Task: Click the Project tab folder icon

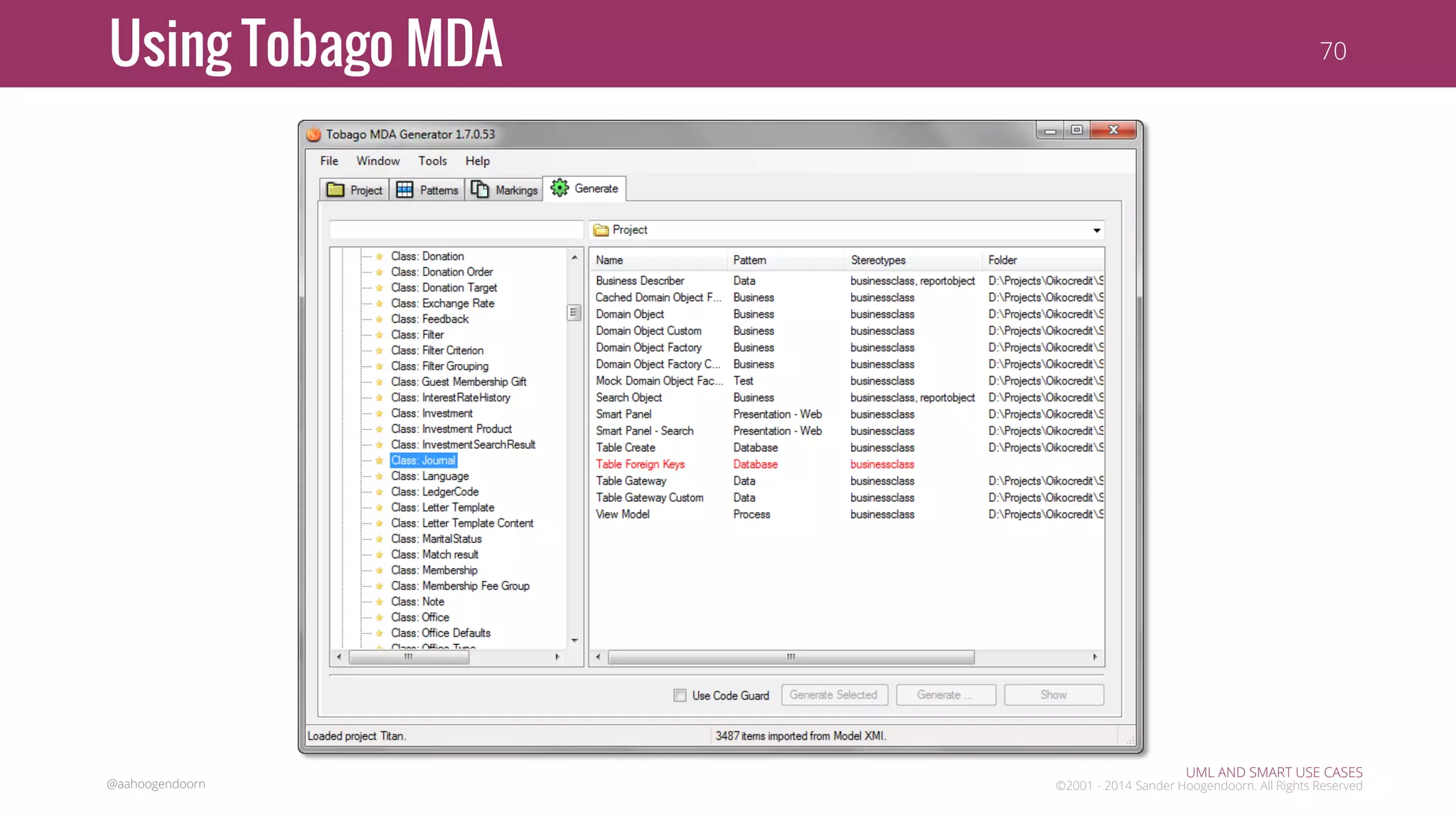Action: (335, 190)
